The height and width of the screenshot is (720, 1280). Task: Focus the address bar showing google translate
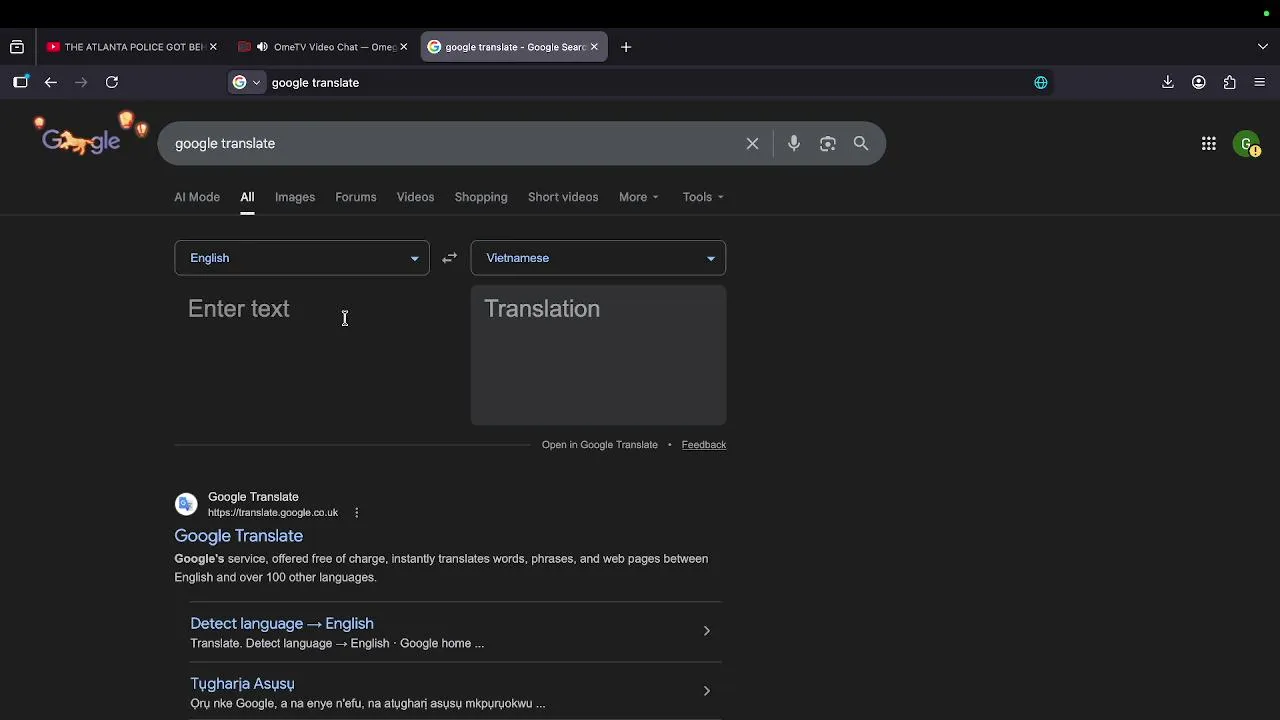(x=640, y=83)
